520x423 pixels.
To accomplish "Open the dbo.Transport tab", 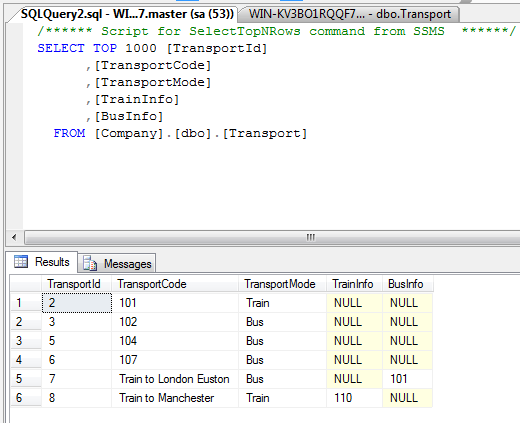I will (350, 14).
